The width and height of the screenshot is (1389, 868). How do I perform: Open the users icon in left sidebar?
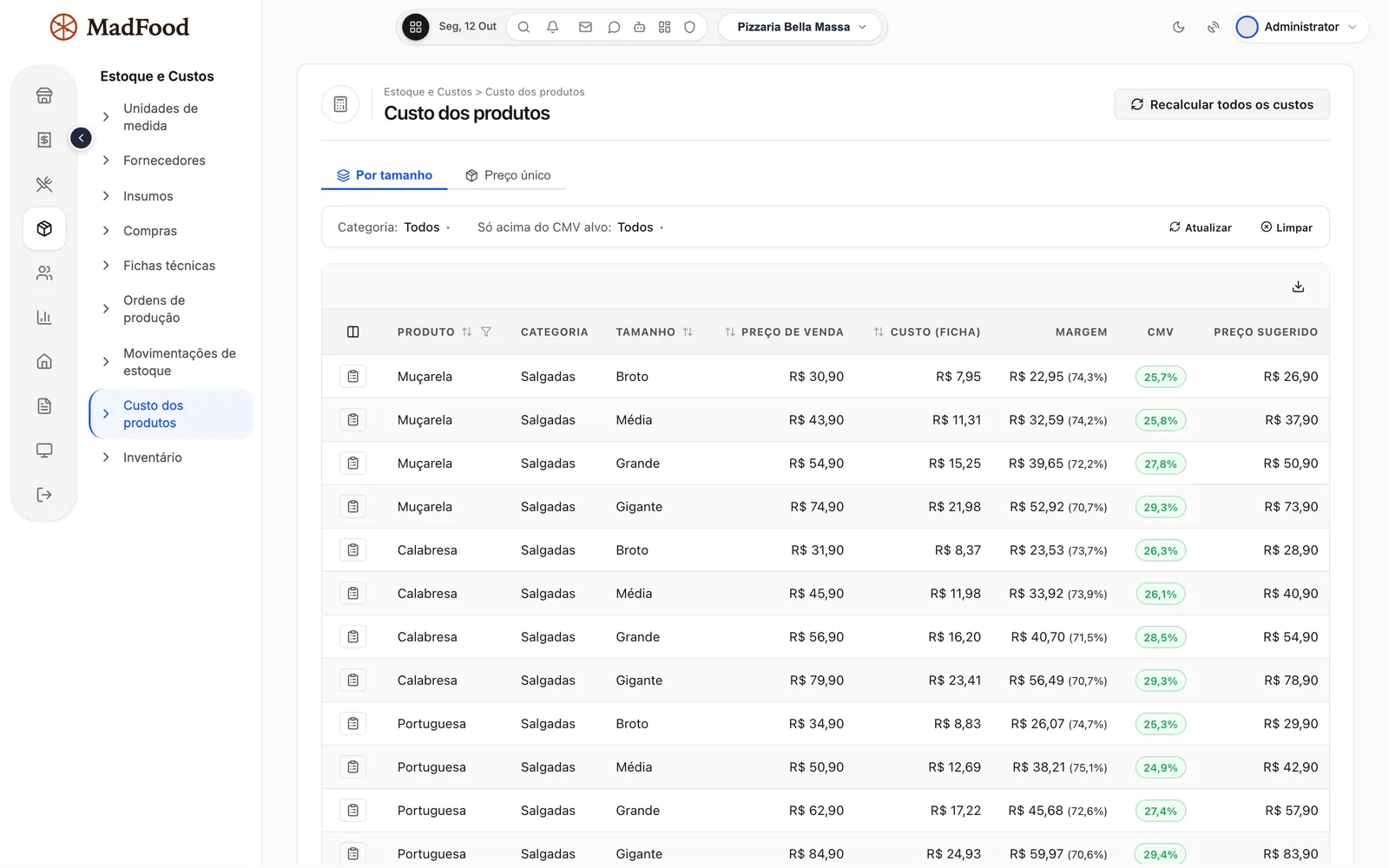click(x=44, y=273)
